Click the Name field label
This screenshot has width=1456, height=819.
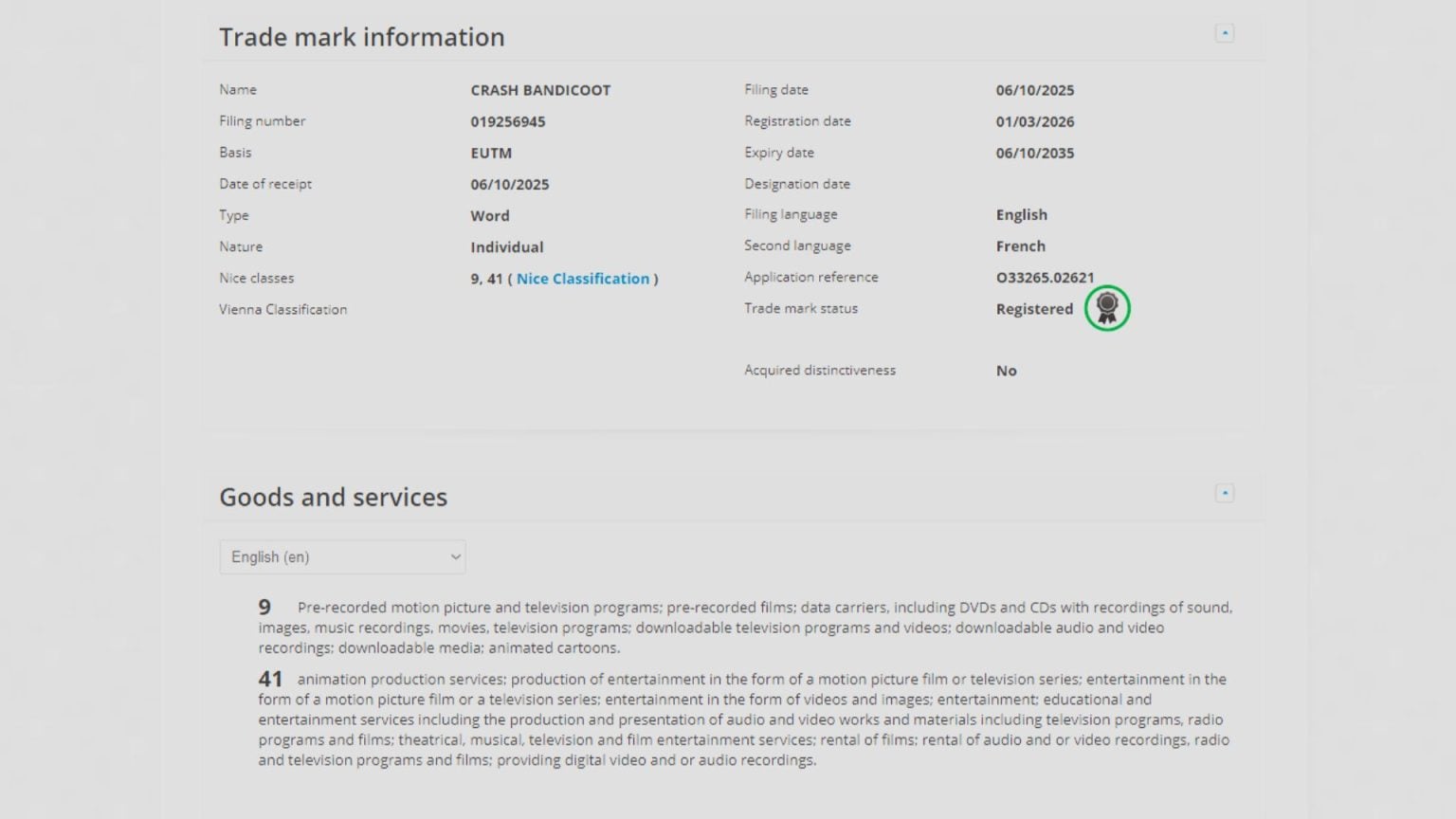click(238, 89)
